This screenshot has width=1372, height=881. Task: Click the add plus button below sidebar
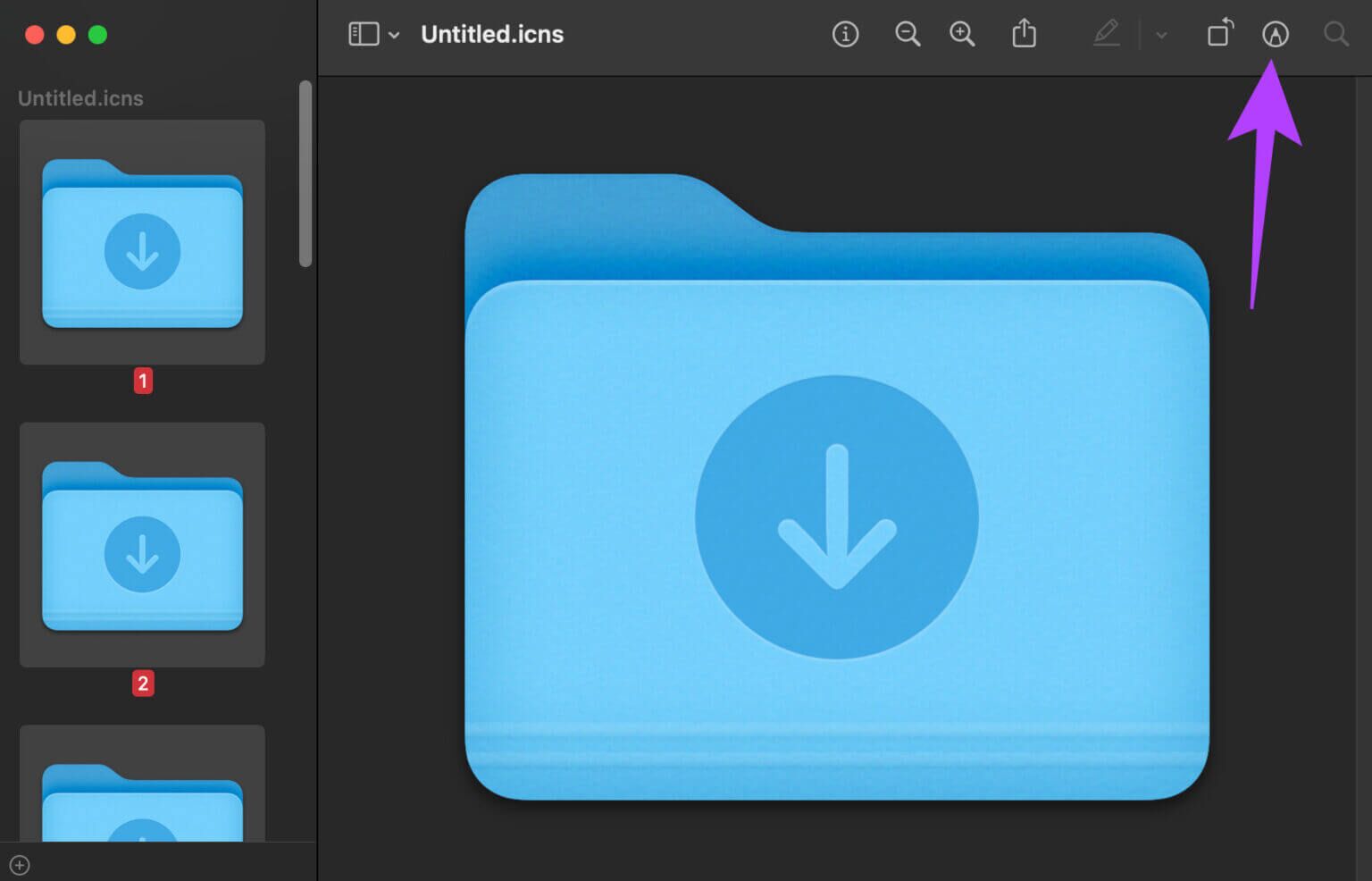point(20,865)
